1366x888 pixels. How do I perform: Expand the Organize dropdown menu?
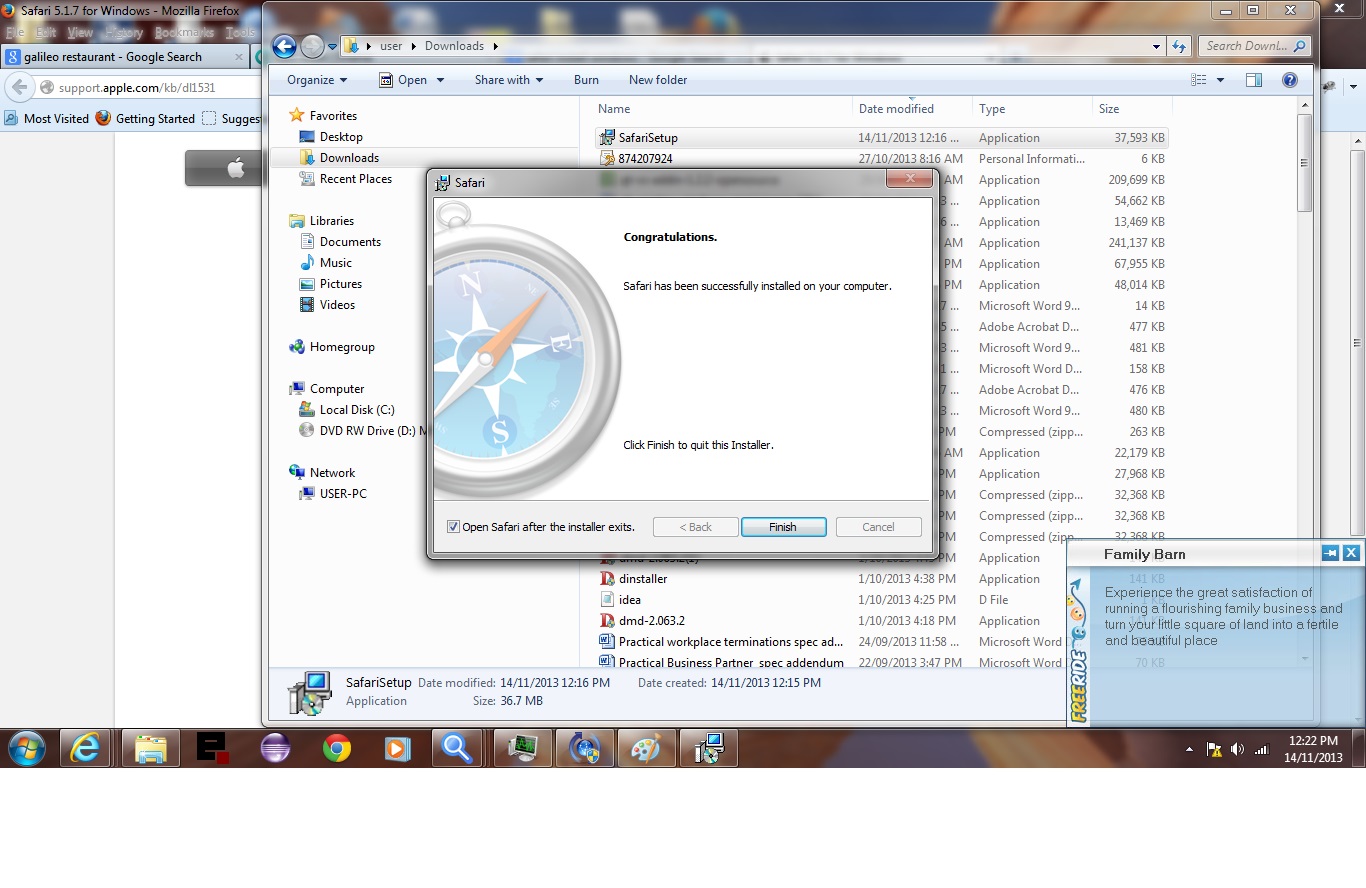pos(317,80)
